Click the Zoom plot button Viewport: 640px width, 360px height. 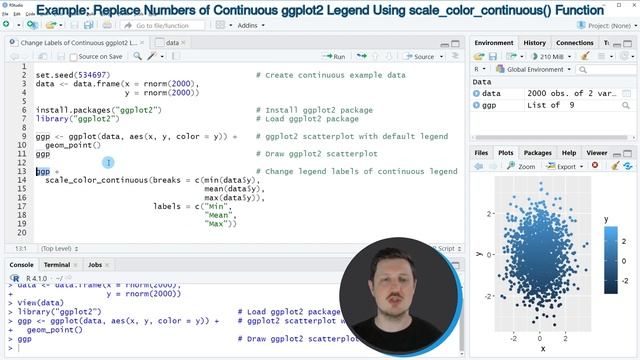(521, 166)
